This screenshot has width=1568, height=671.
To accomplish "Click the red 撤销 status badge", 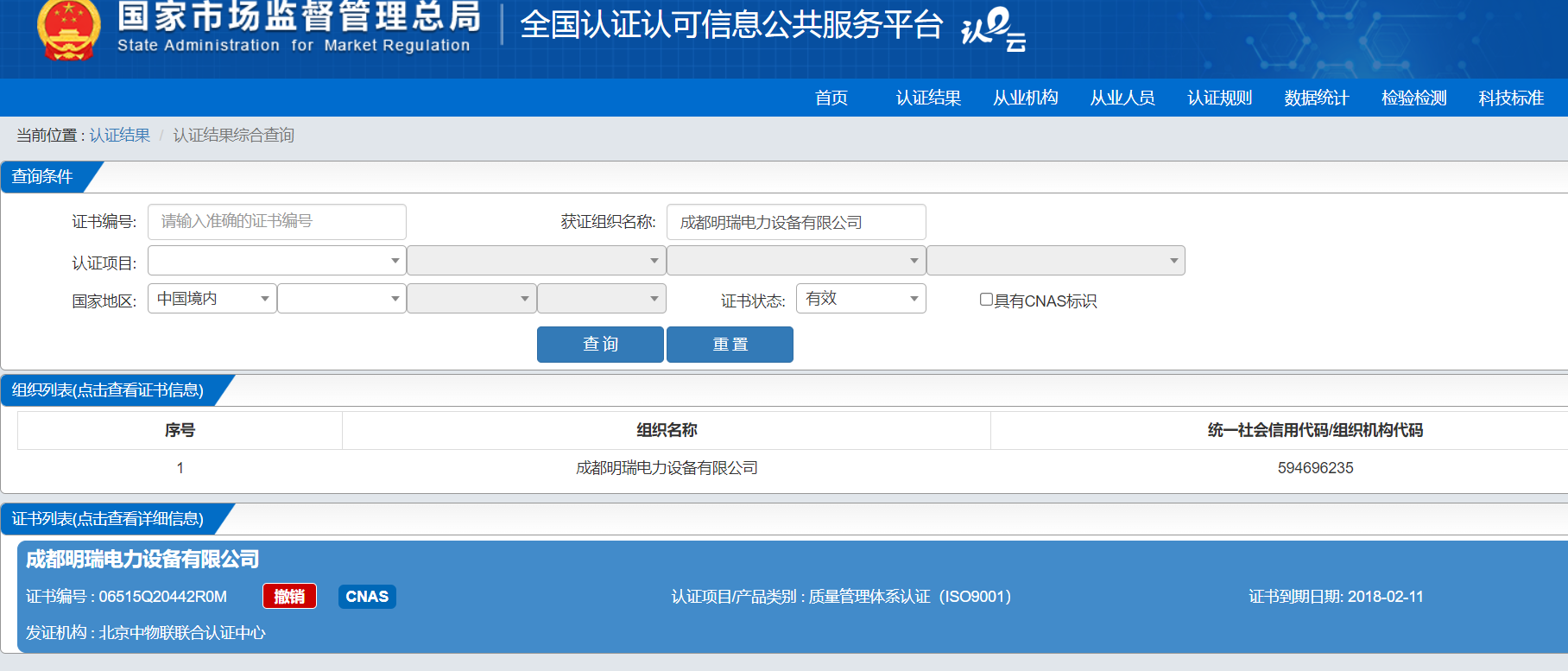I will [289, 596].
